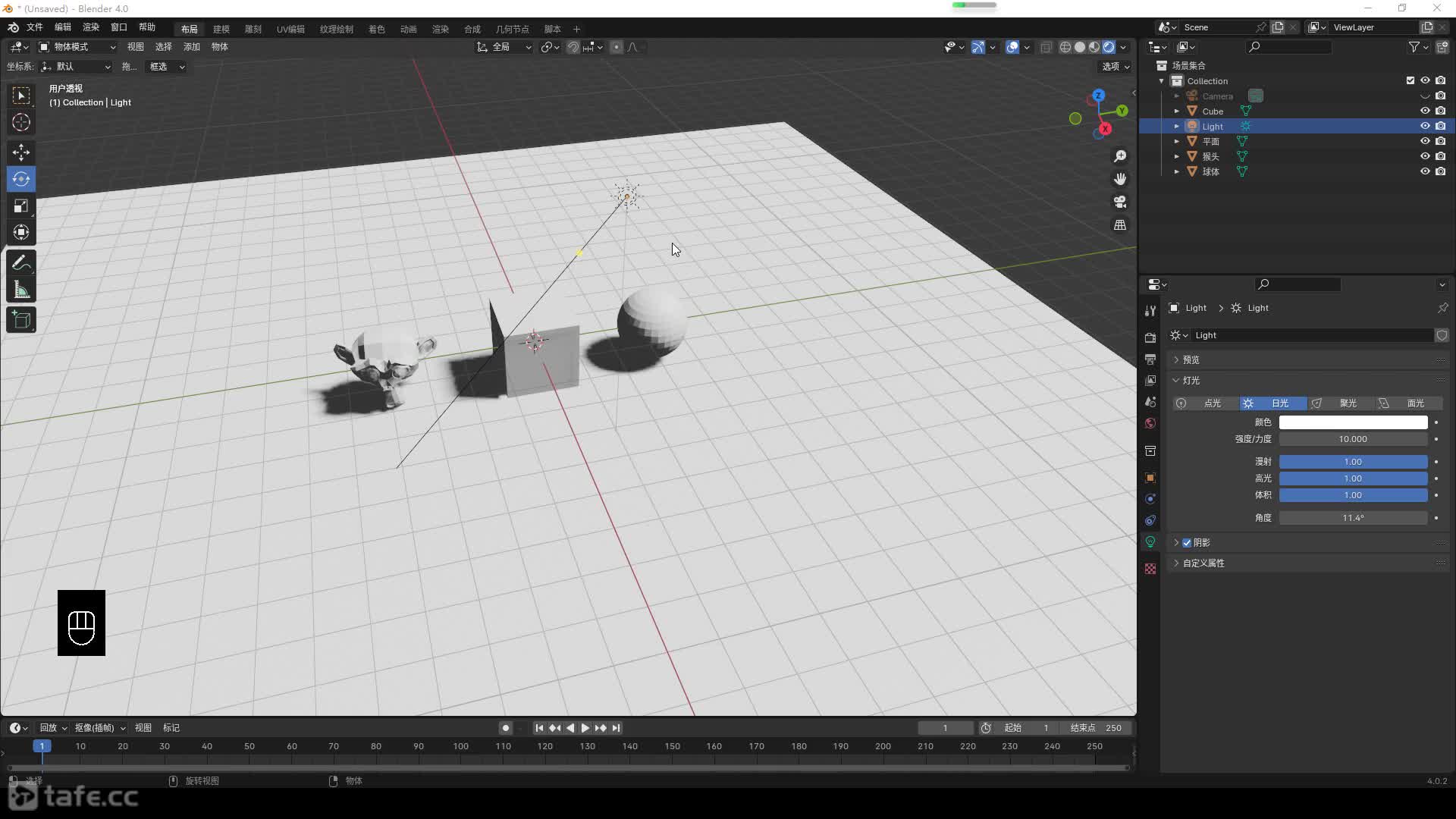1456x819 pixels.
Task: Disable Cube in renders camera icon
Action: [1440, 111]
